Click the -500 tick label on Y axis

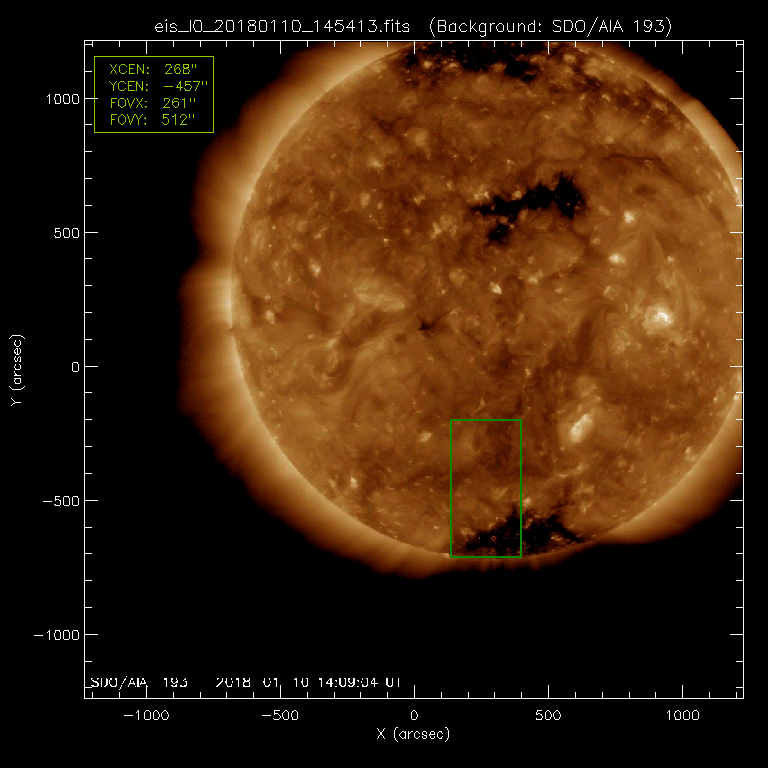point(60,501)
